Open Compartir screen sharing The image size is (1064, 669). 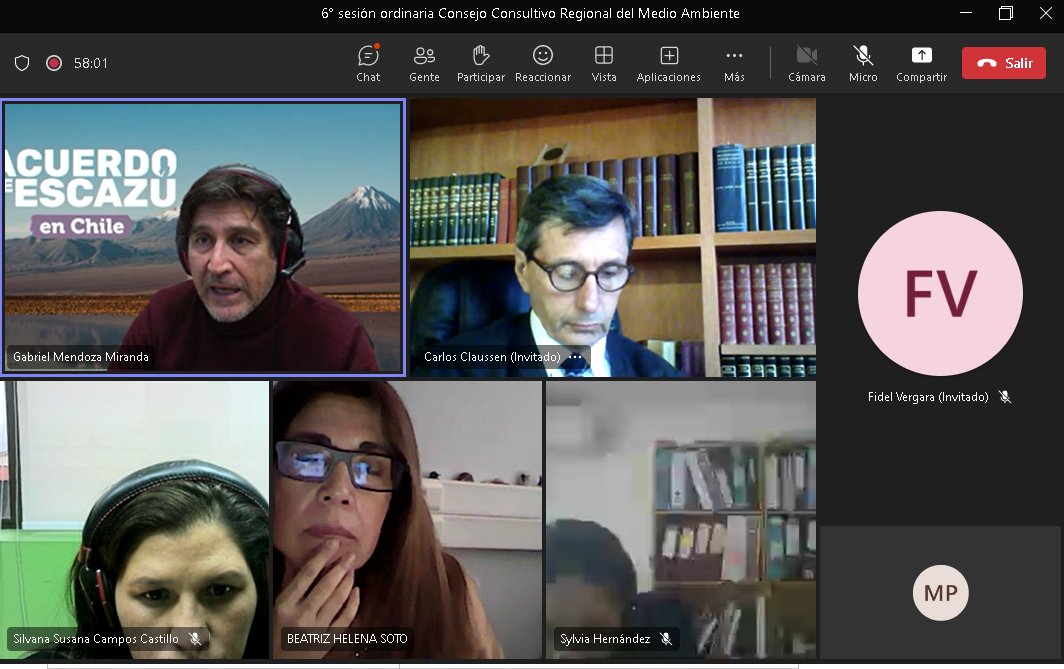click(x=922, y=64)
